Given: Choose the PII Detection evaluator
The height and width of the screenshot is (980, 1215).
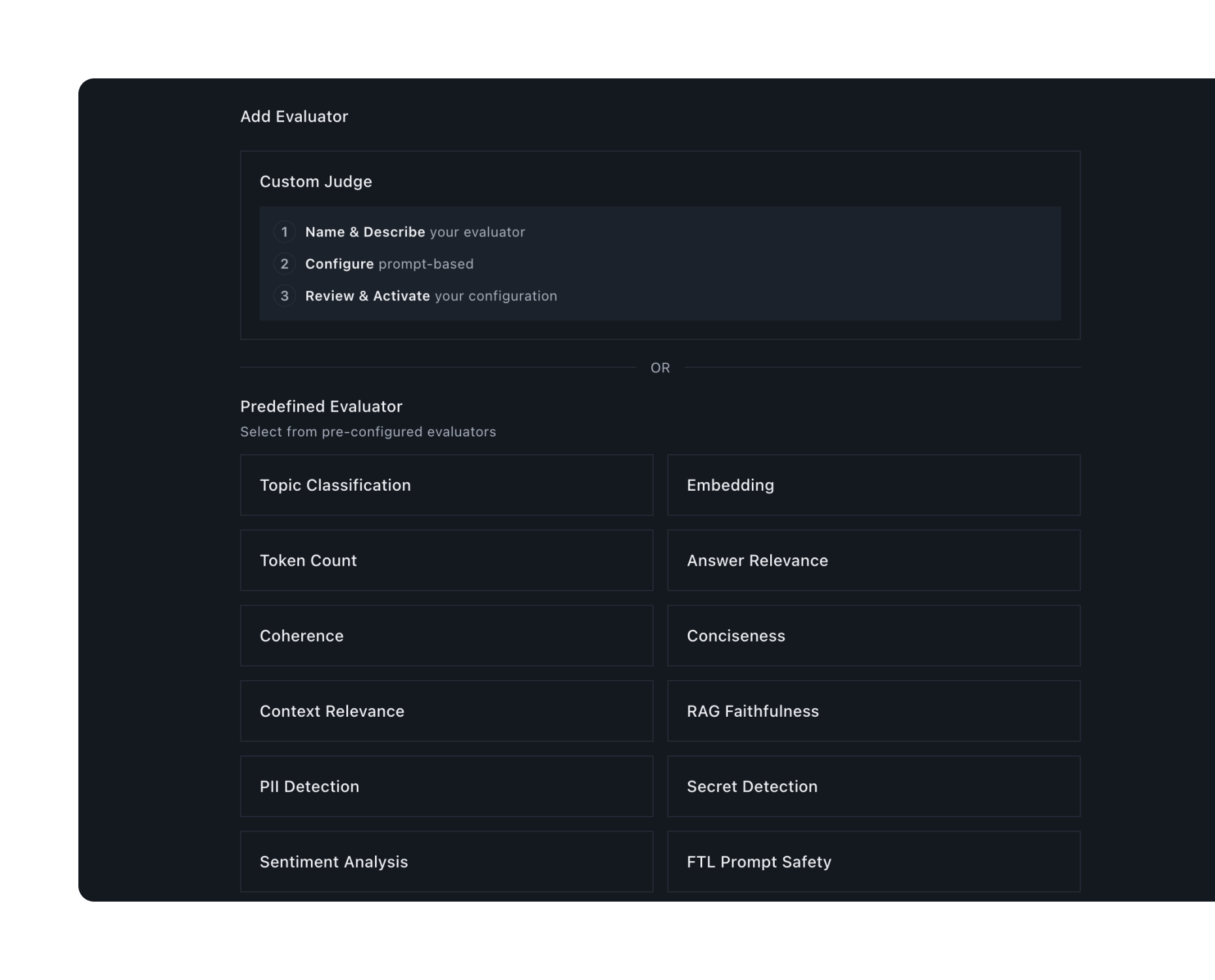Looking at the screenshot, I should point(447,787).
